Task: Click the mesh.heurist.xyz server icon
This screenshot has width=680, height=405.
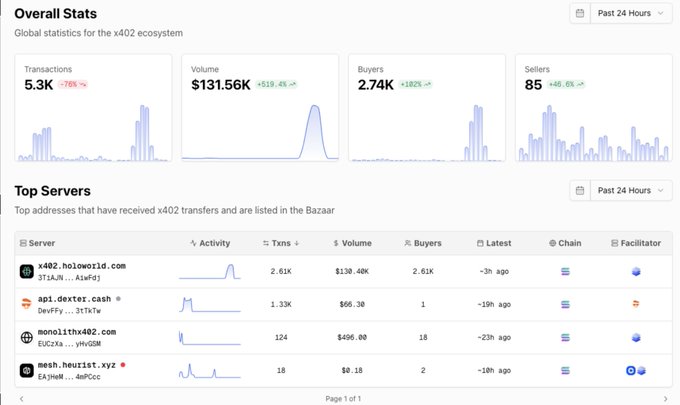Action: pyautogui.click(x=27, y=371)
